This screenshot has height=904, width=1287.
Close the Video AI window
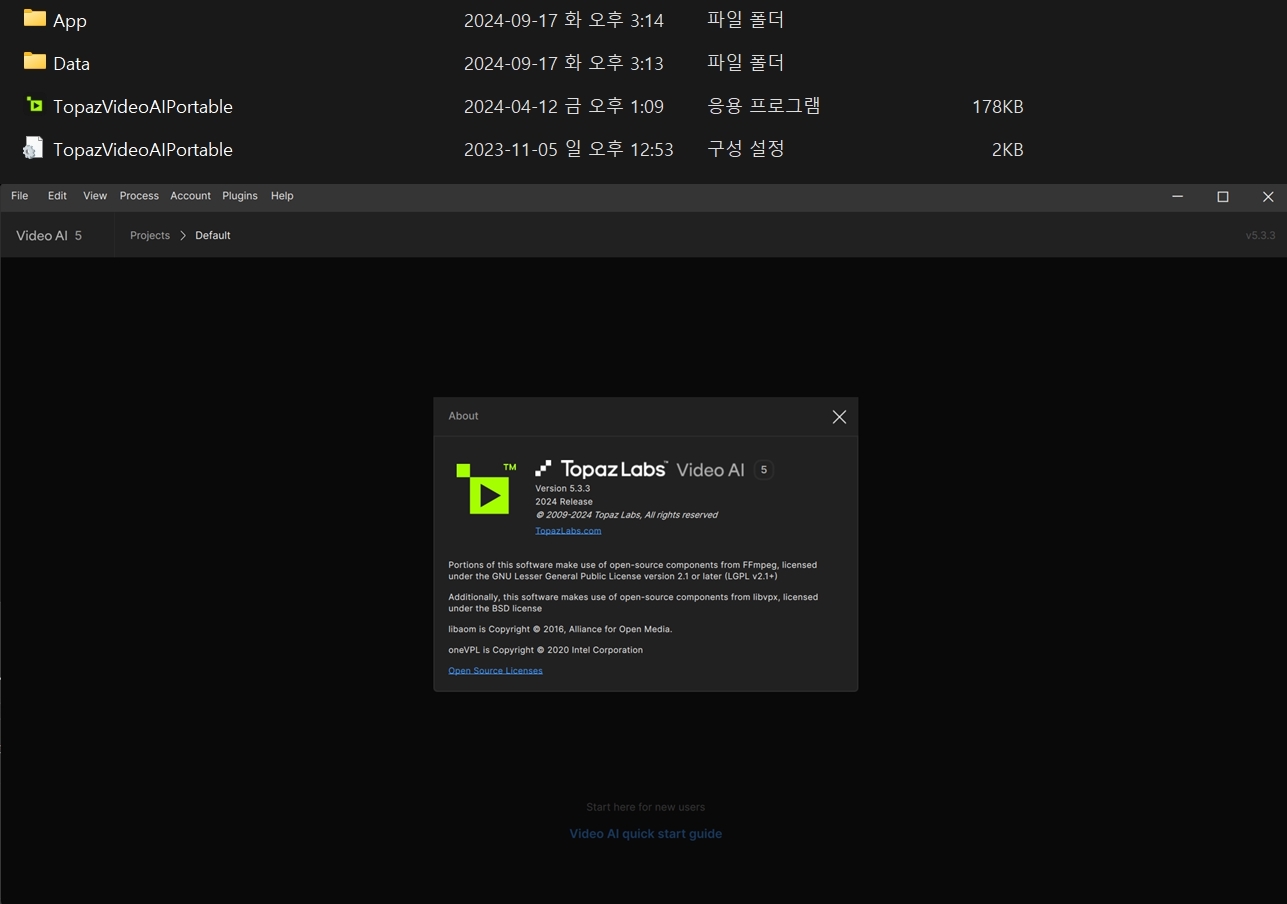click(x=1267, y=197)
